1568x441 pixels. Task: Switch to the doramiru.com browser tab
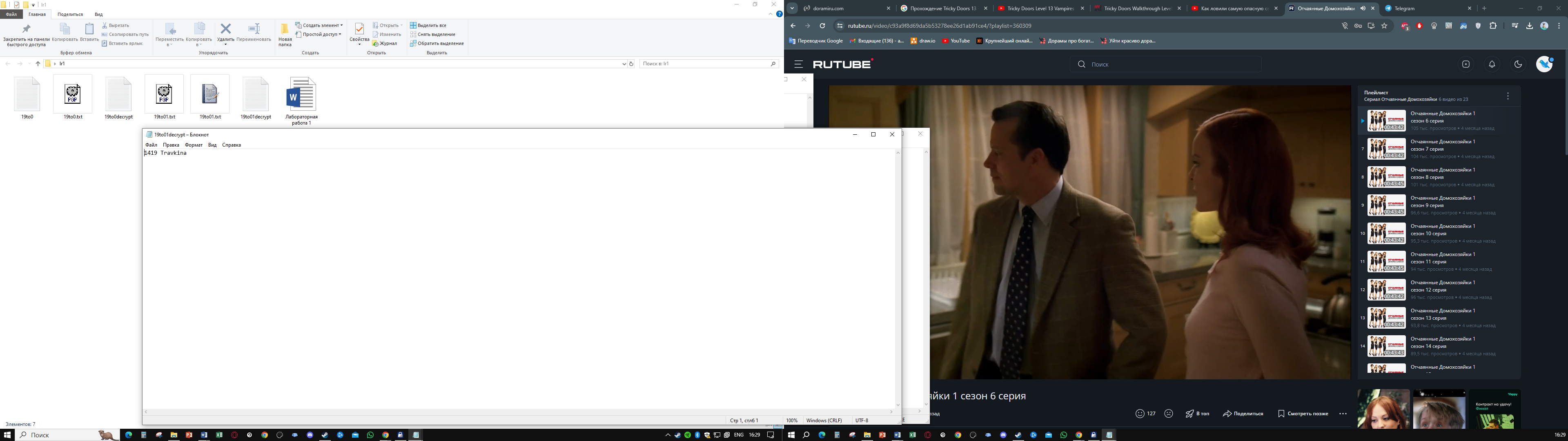click(847, 9)
